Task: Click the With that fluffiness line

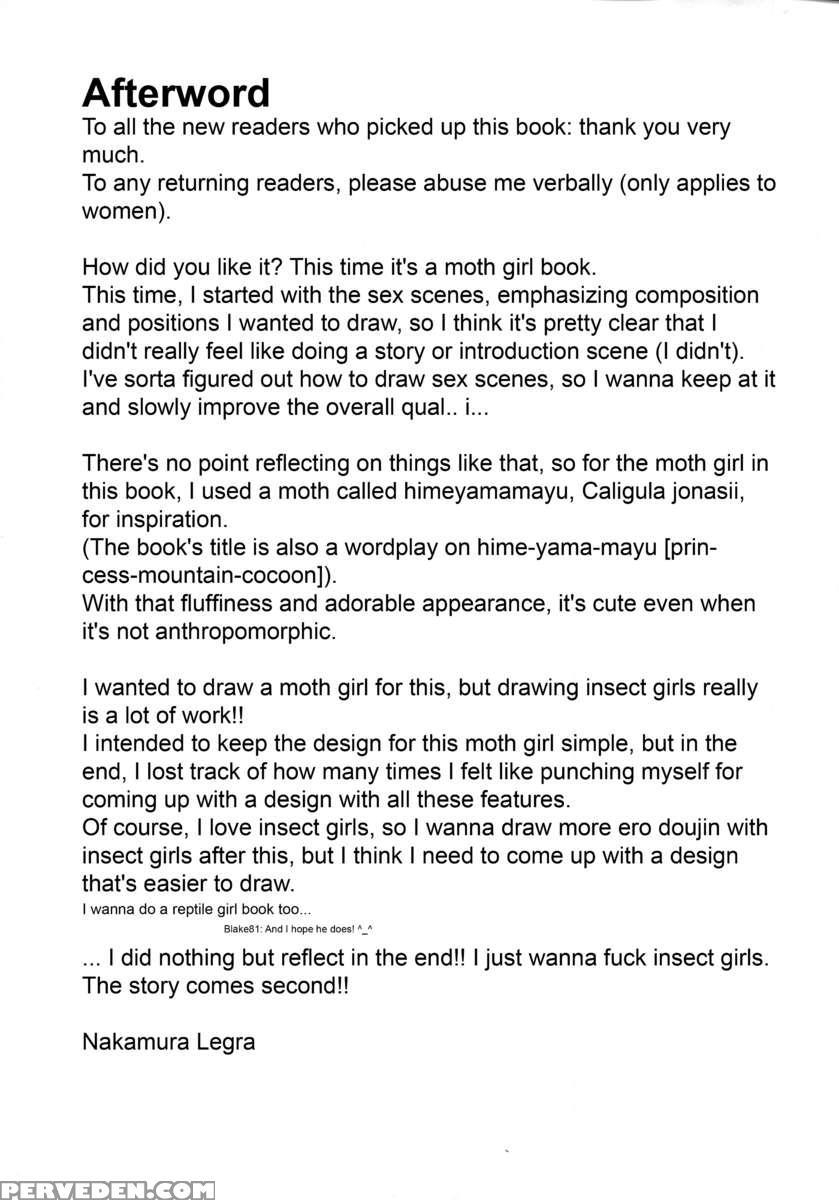Action: tap(419, 604)
